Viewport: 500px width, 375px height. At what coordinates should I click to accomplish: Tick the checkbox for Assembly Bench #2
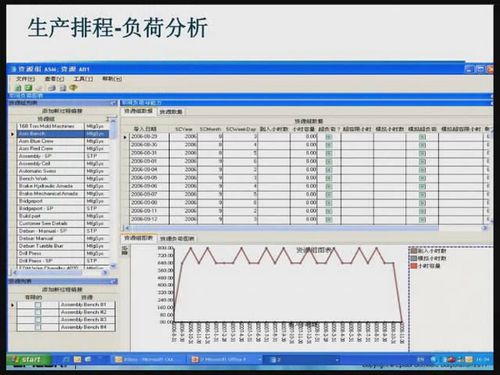[x=38, y=312]
